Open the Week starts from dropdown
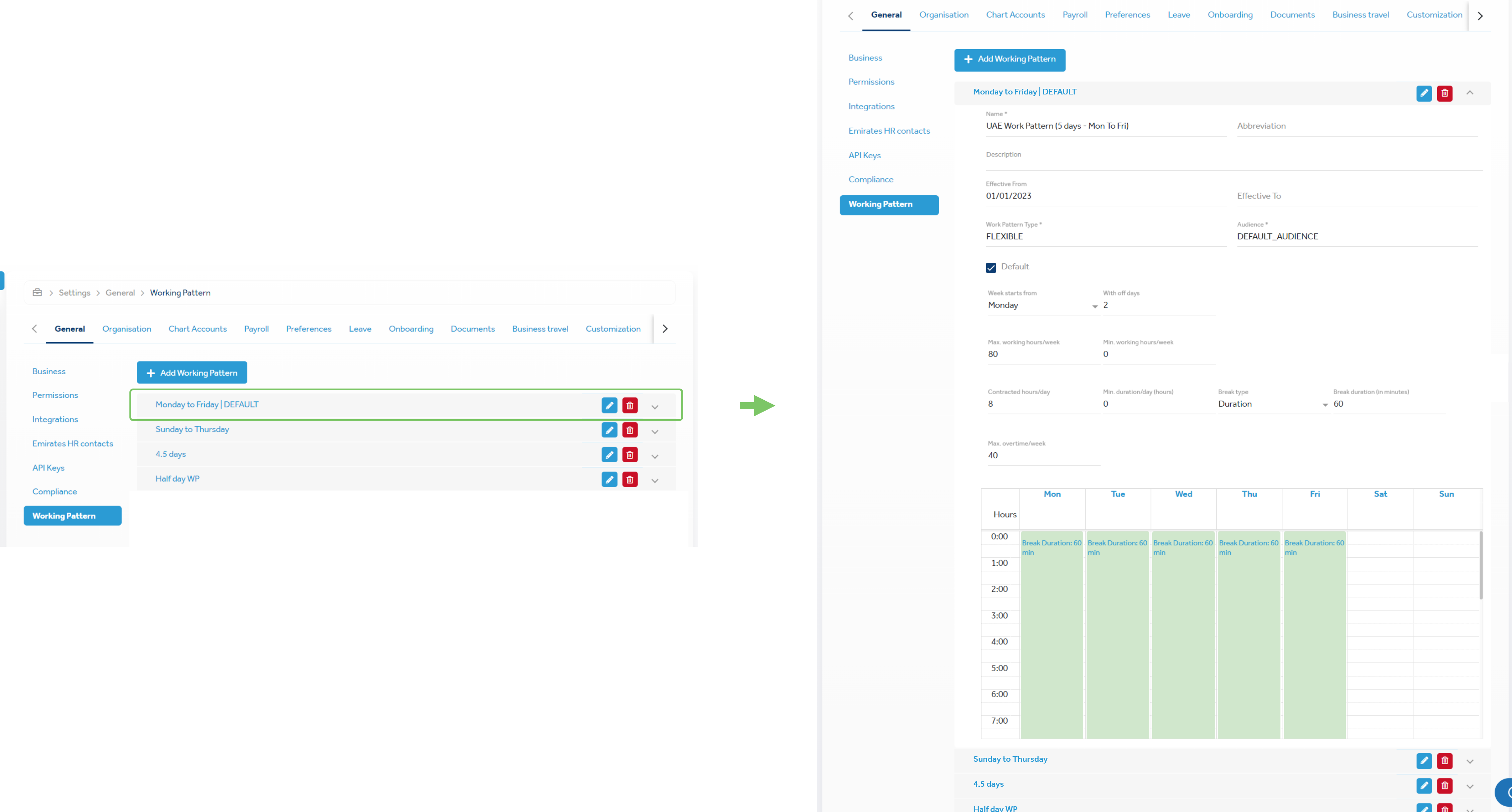The image size is (1512, 812). (x=1042, y=306)
